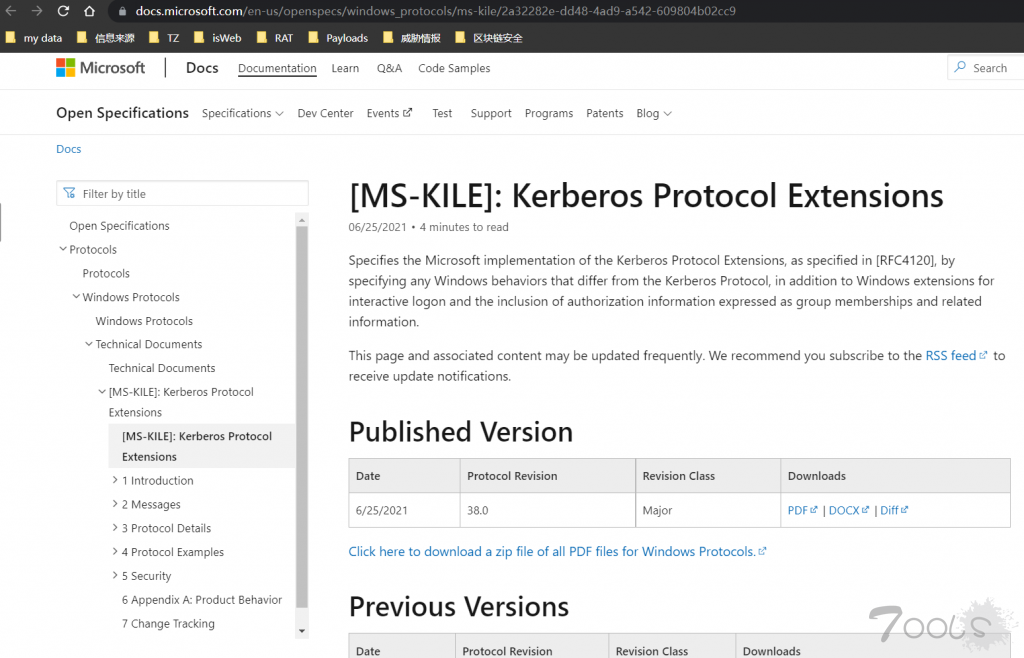Expand the 3 Protocol Details section

click(115, 527)
